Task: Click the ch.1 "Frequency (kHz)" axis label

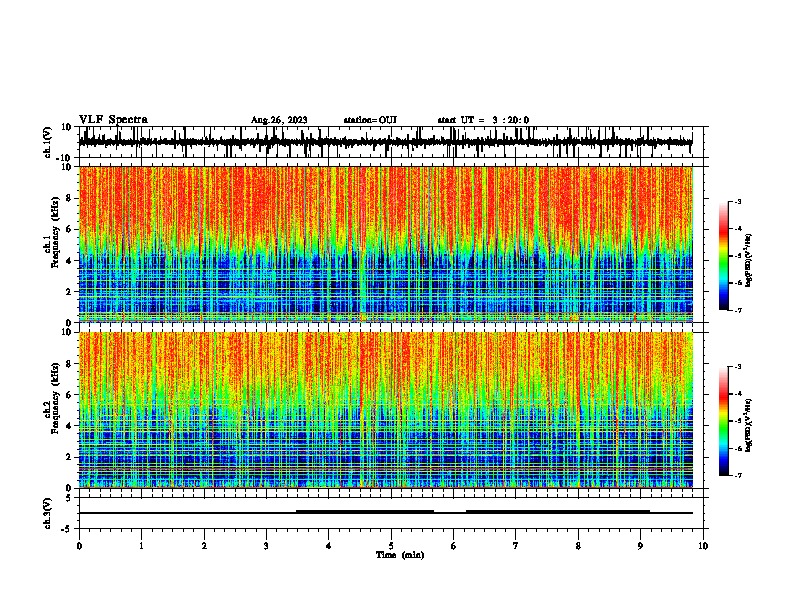Action: 56,232
